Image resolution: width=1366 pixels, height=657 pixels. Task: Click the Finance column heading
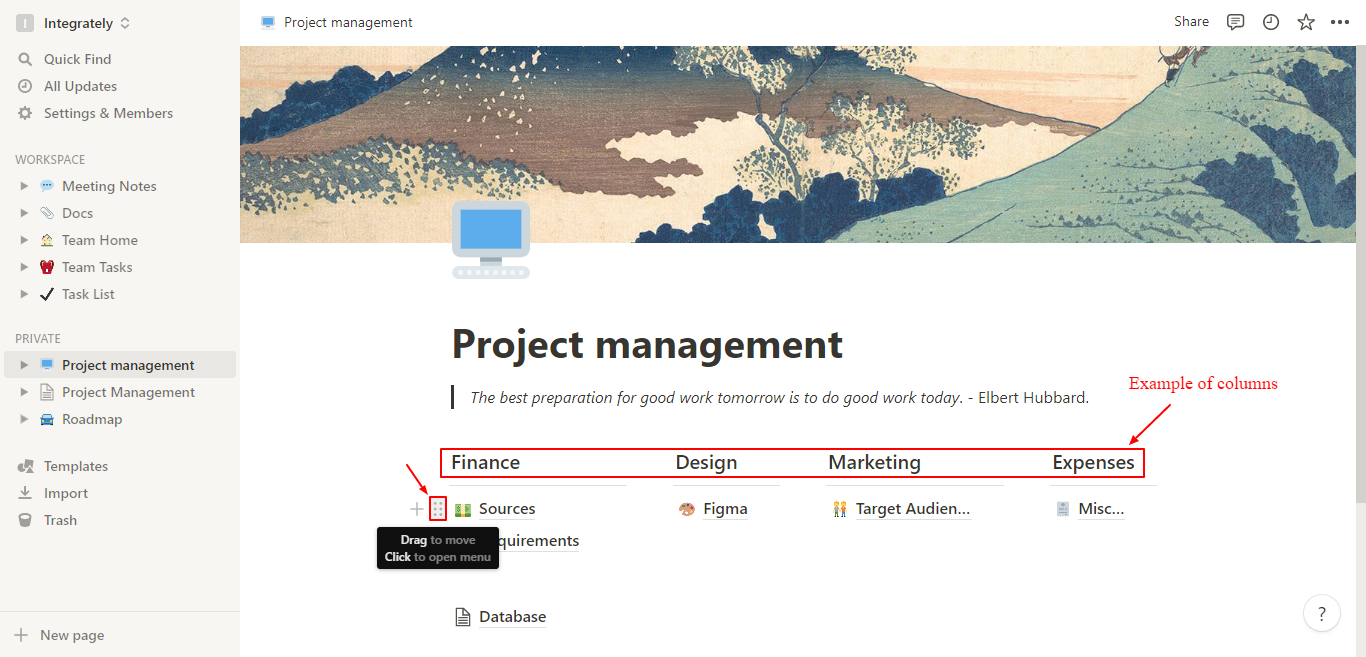(x=486, y=462)
